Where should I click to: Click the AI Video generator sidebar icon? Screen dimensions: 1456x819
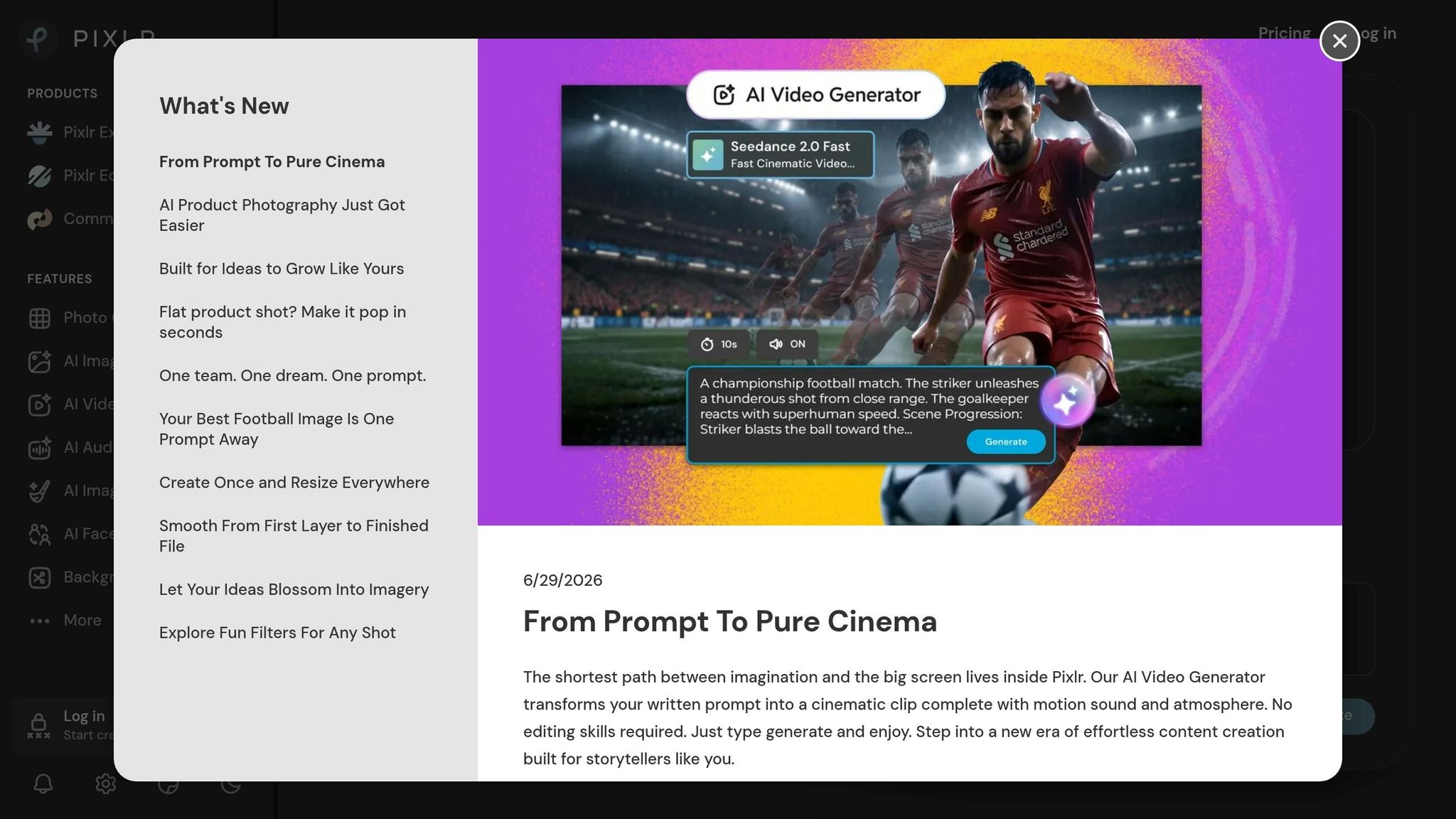(x=40, y=404)
